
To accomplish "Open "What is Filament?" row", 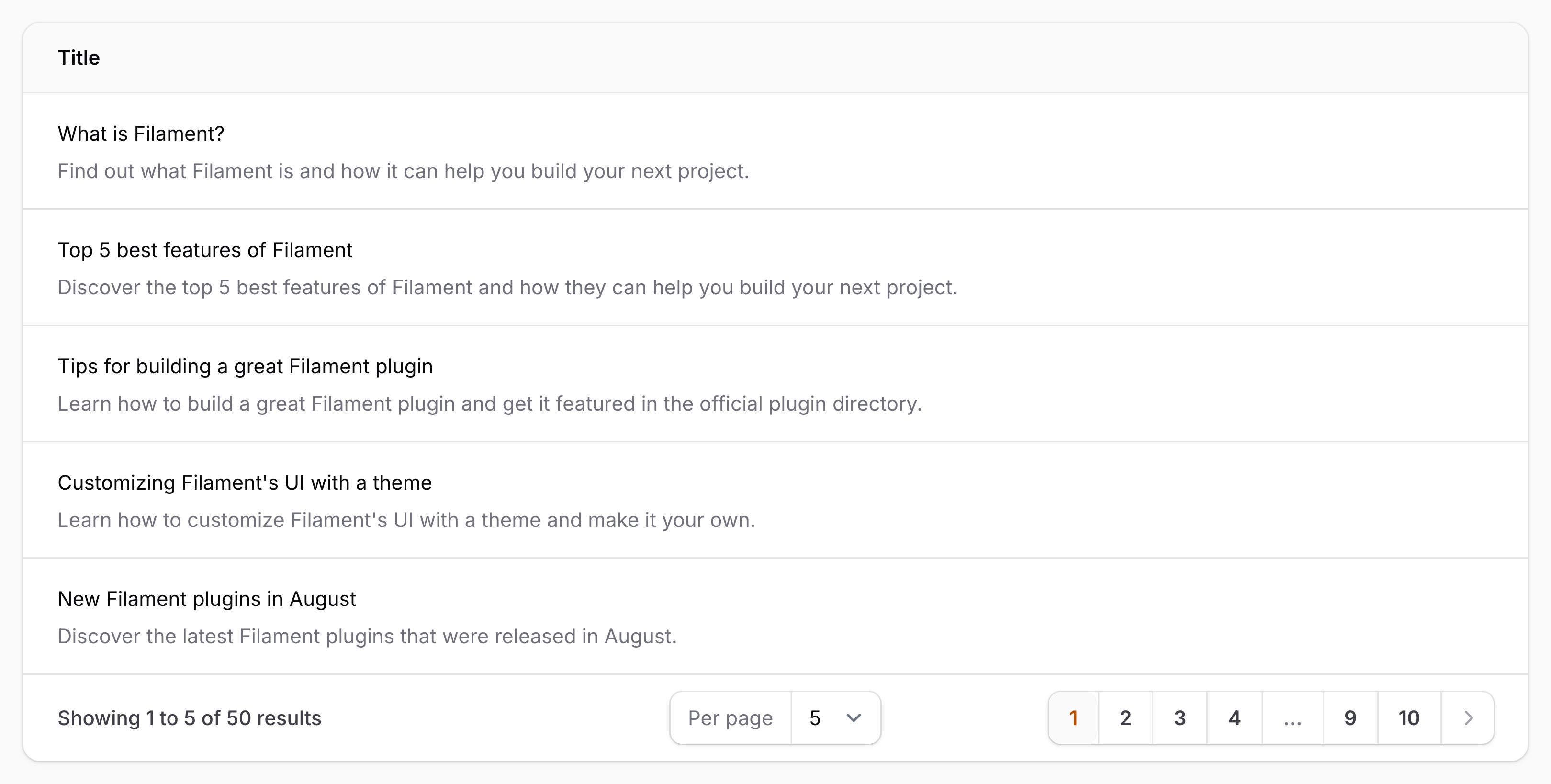I will coord(141,134).
